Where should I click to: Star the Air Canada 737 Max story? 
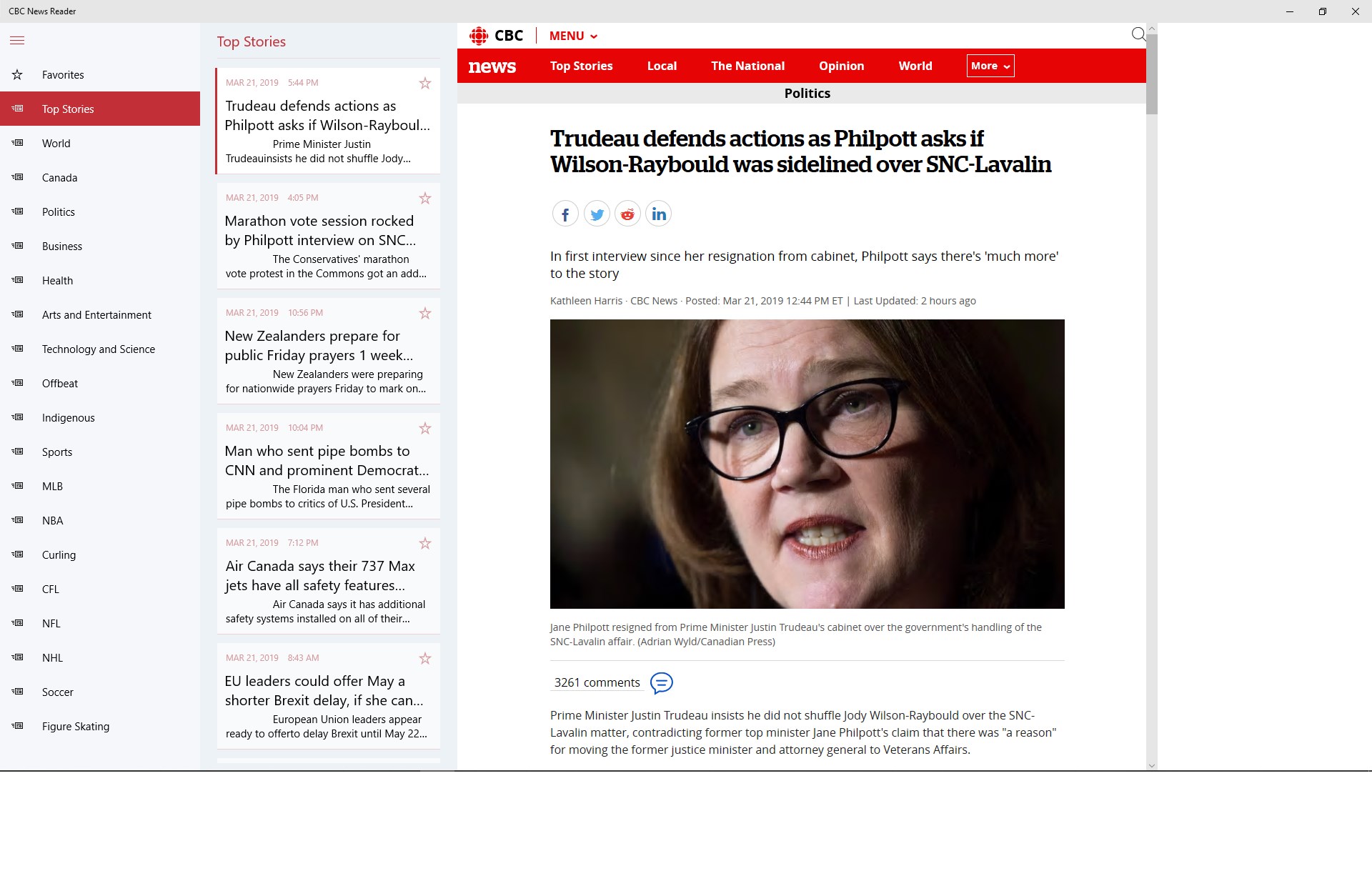pyautogui.click(x=425, y=544)
